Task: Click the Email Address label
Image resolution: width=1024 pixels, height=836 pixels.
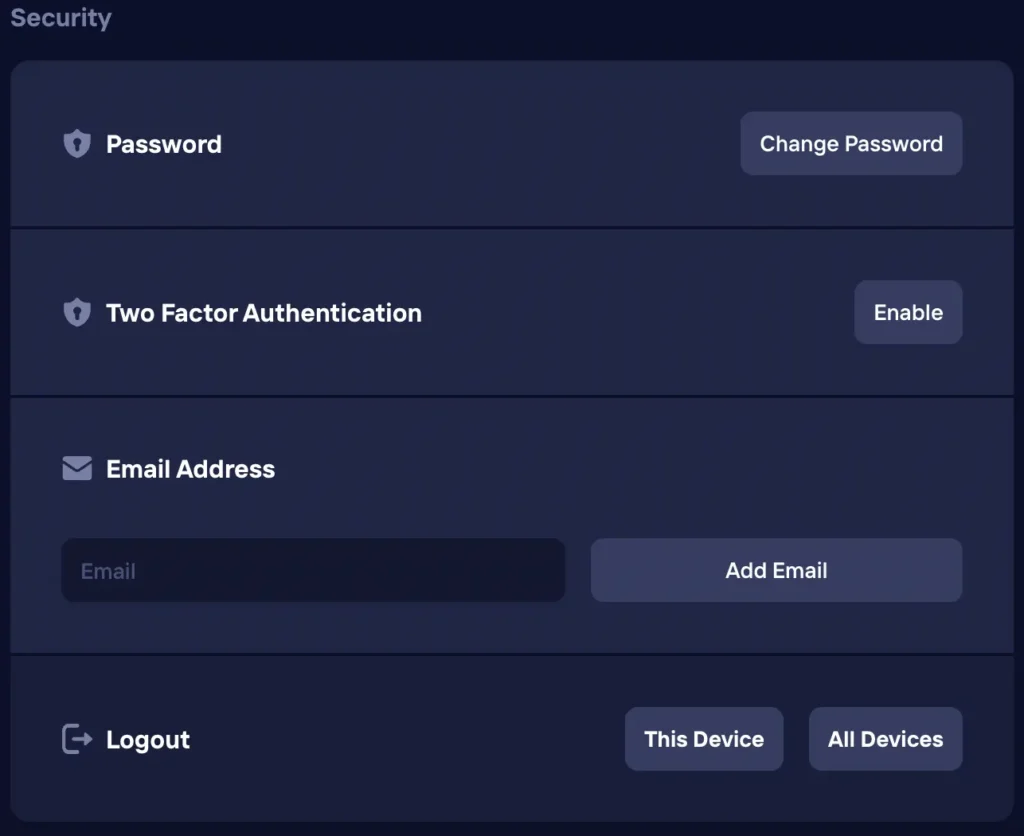Action: tap(190, 469)
